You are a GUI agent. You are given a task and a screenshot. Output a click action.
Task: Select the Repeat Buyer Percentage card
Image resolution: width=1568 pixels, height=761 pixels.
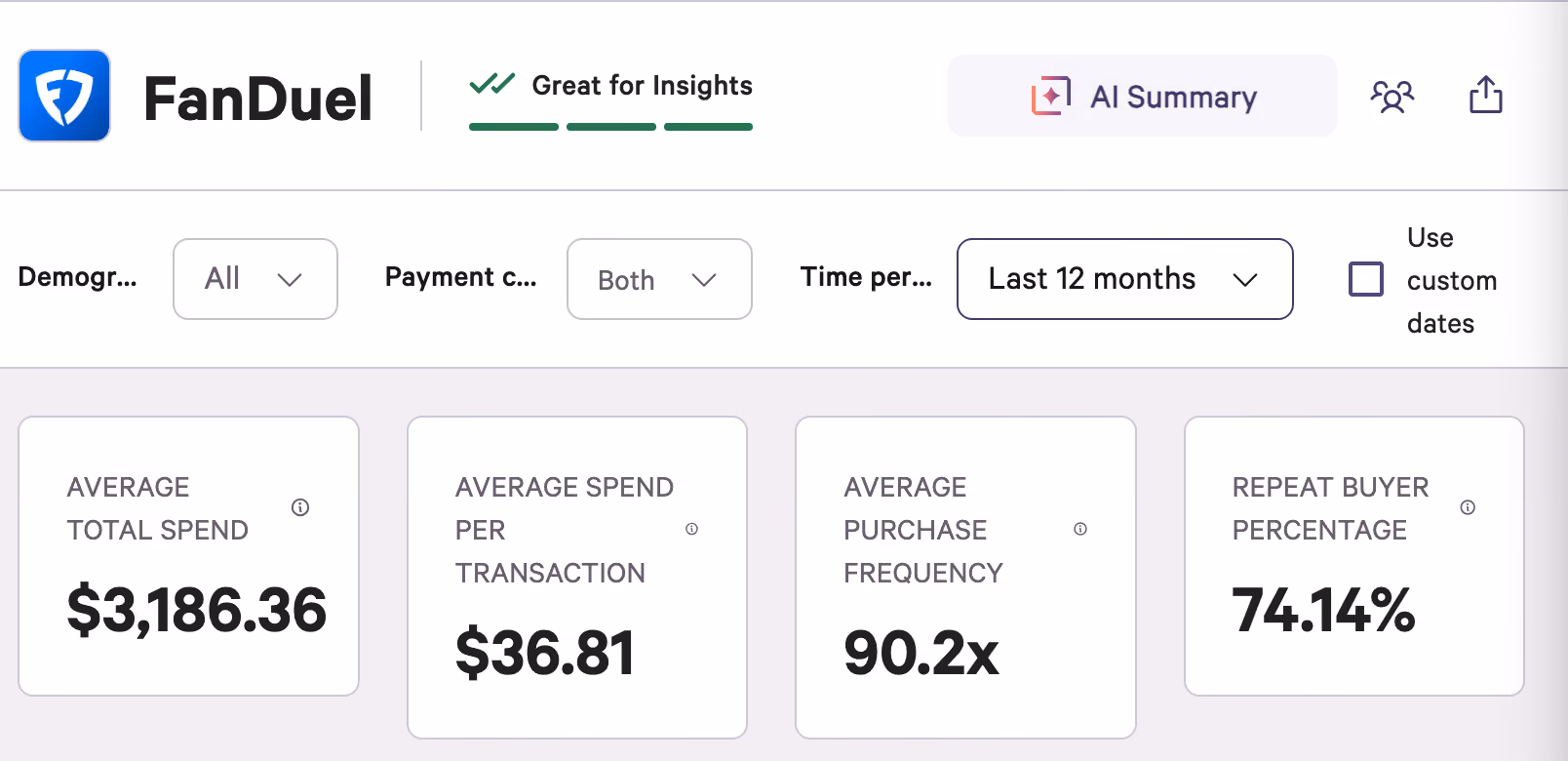[x=1354, y=556]
